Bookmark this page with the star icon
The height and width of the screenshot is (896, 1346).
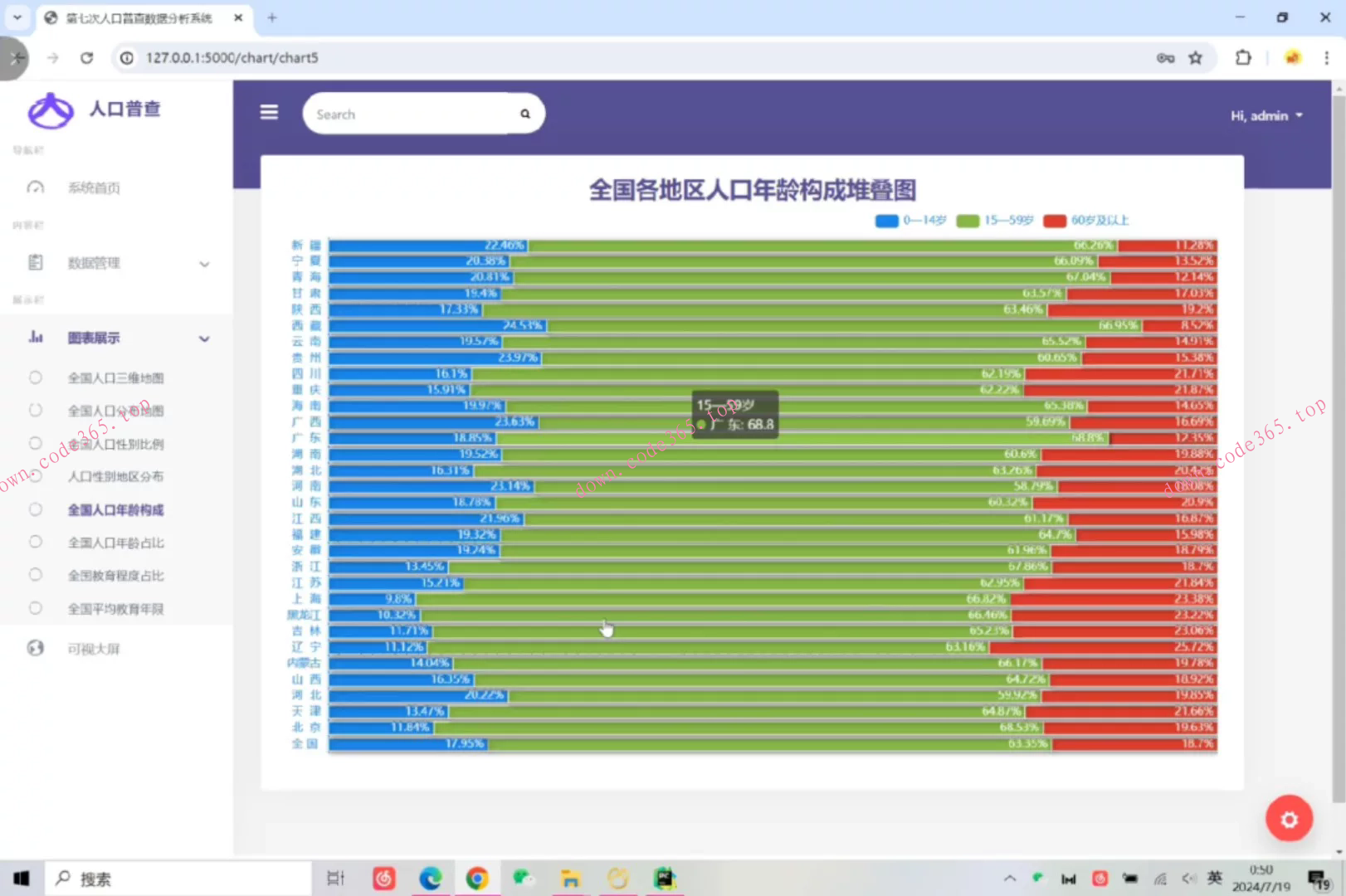point(1195,58)
